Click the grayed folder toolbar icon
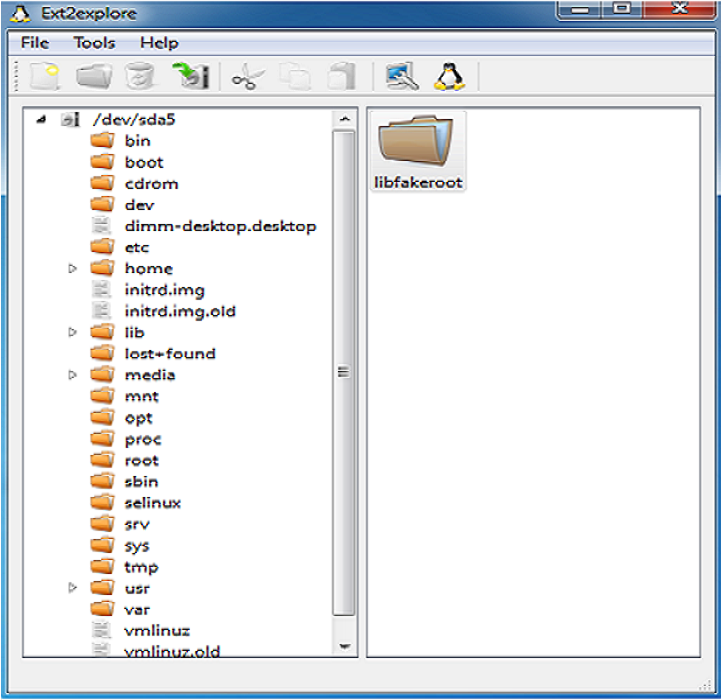 click(94, 77)
